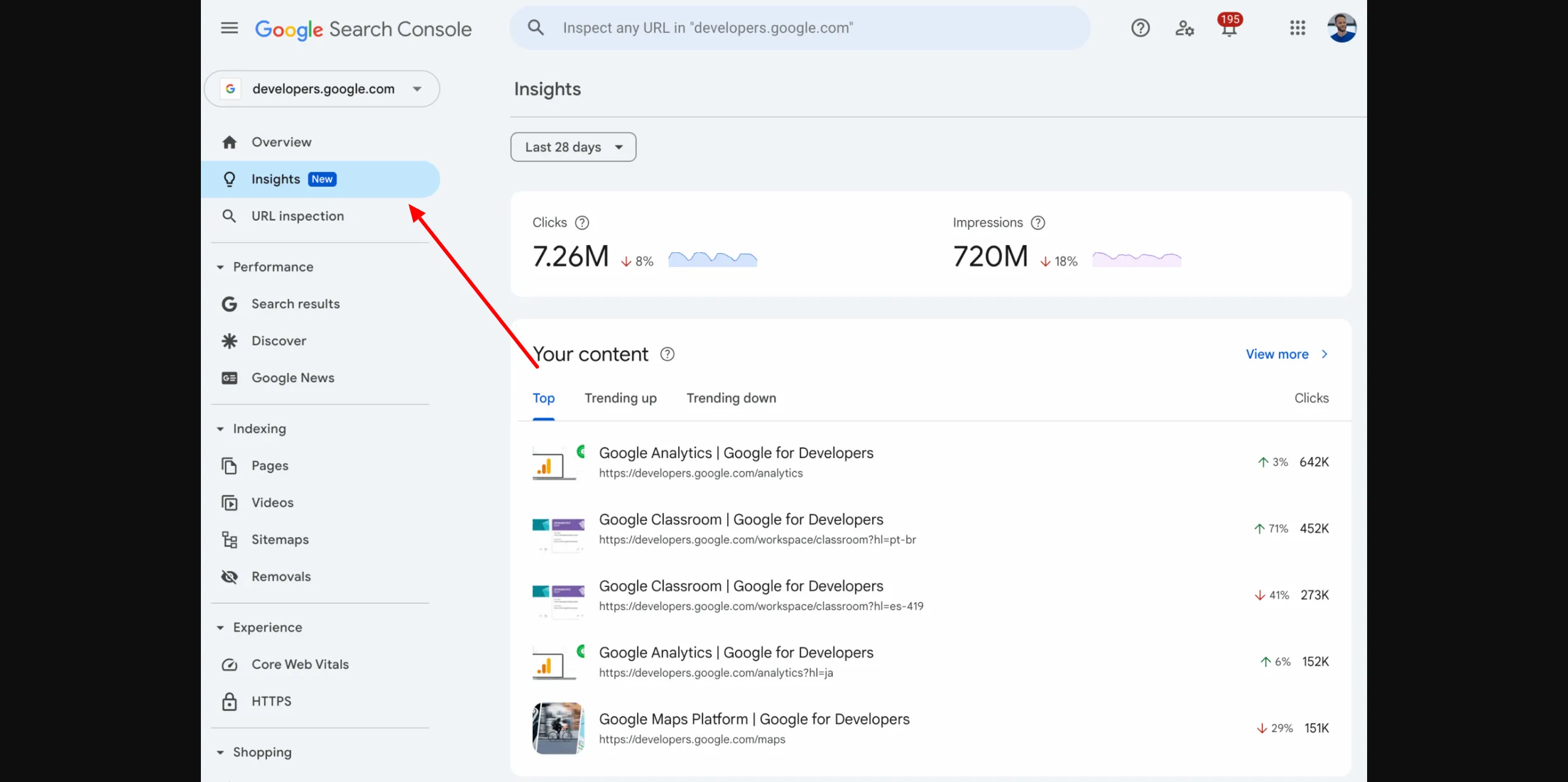
Task: Open Search results report
Action: click(x=320, y=304)
